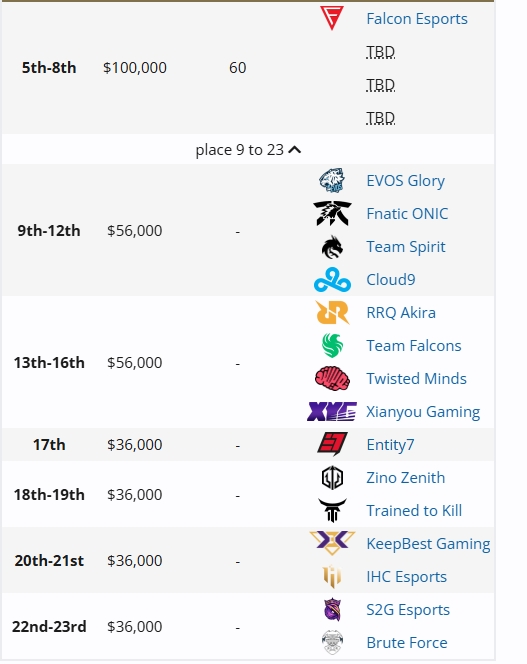Click the Team Spirit dragon logo
The image size is (527, 664).
tap(332, 247)
